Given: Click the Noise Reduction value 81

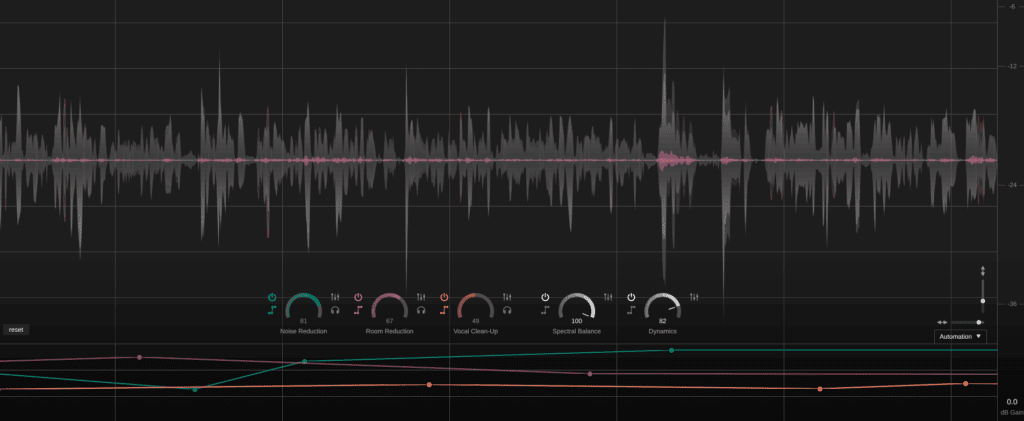Looking at the screenshot, I should [304, 321].
